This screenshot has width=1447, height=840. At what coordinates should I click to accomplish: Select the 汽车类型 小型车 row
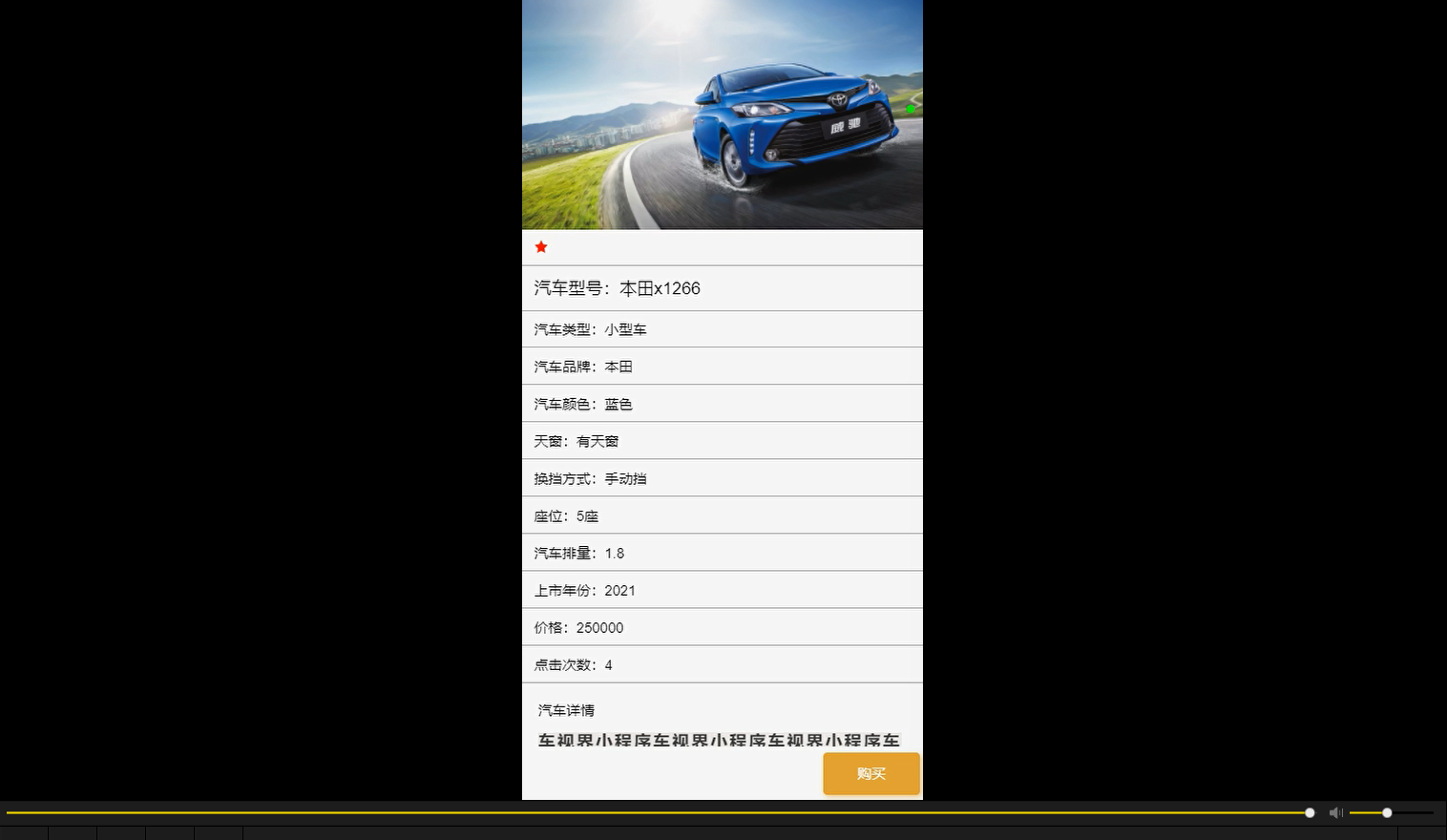point(722,328)
